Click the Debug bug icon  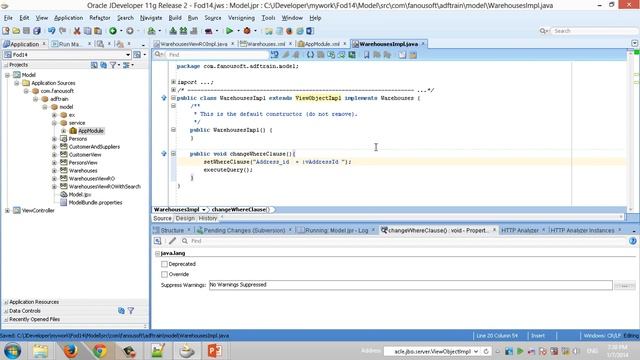247,31
